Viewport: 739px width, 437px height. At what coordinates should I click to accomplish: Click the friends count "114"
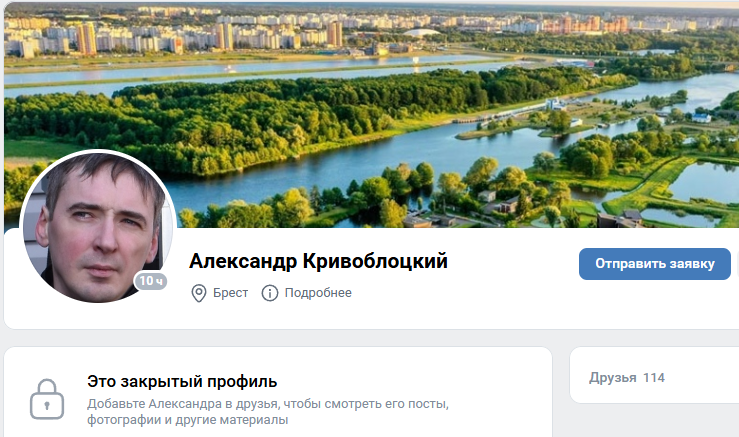[654, 378]
